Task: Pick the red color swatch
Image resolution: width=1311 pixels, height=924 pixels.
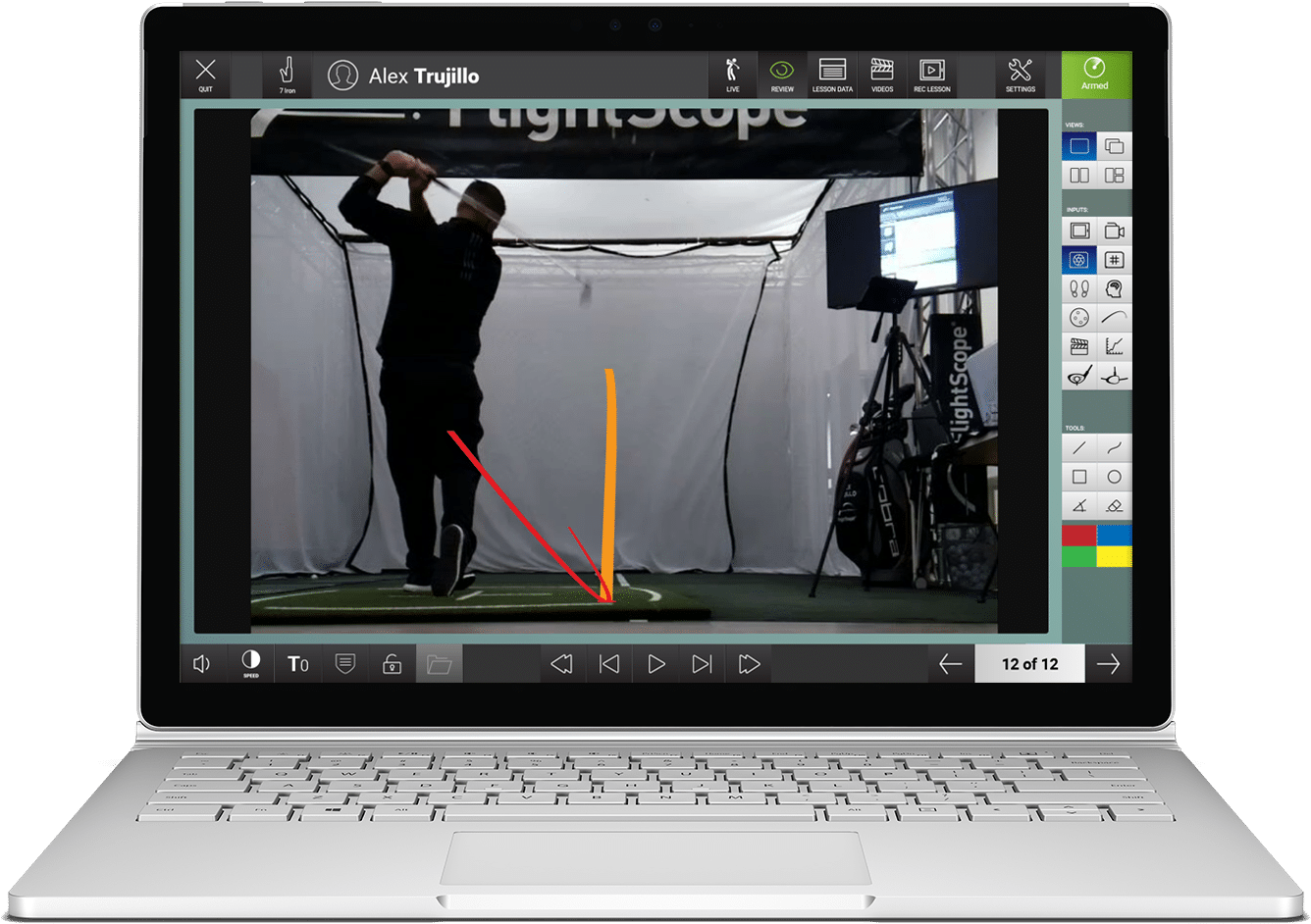Action: (x=1079, y=536)
